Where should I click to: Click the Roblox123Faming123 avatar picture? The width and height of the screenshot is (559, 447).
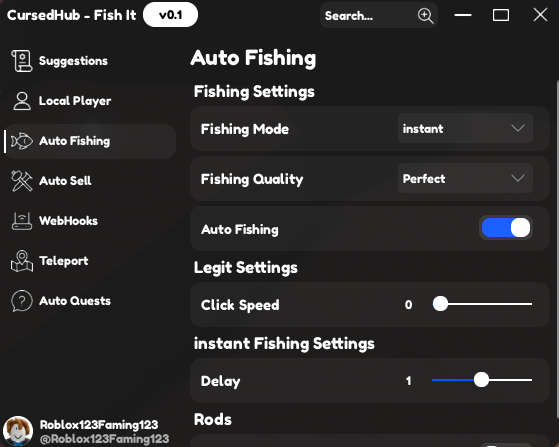pyautogui.click(x=17, y=431)
